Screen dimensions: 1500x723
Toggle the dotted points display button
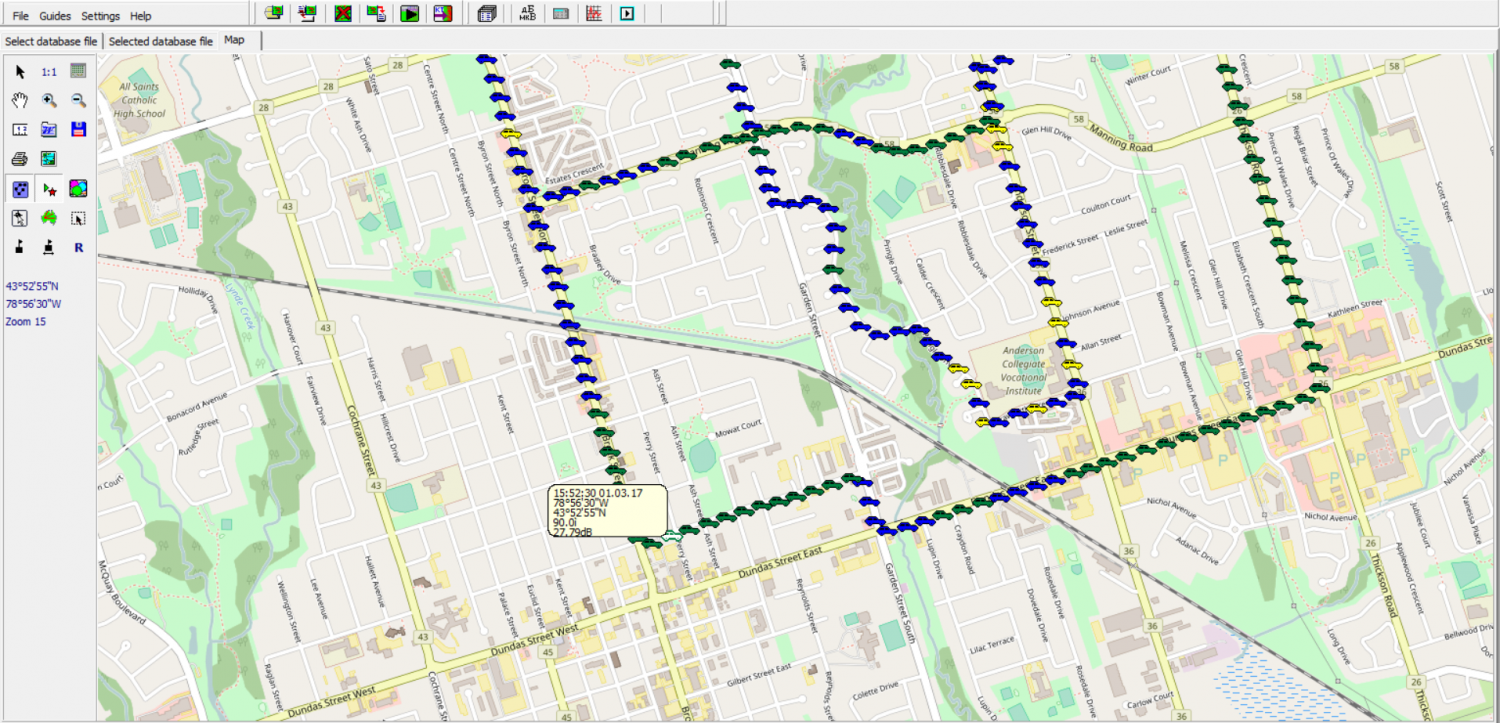point(20,188)
